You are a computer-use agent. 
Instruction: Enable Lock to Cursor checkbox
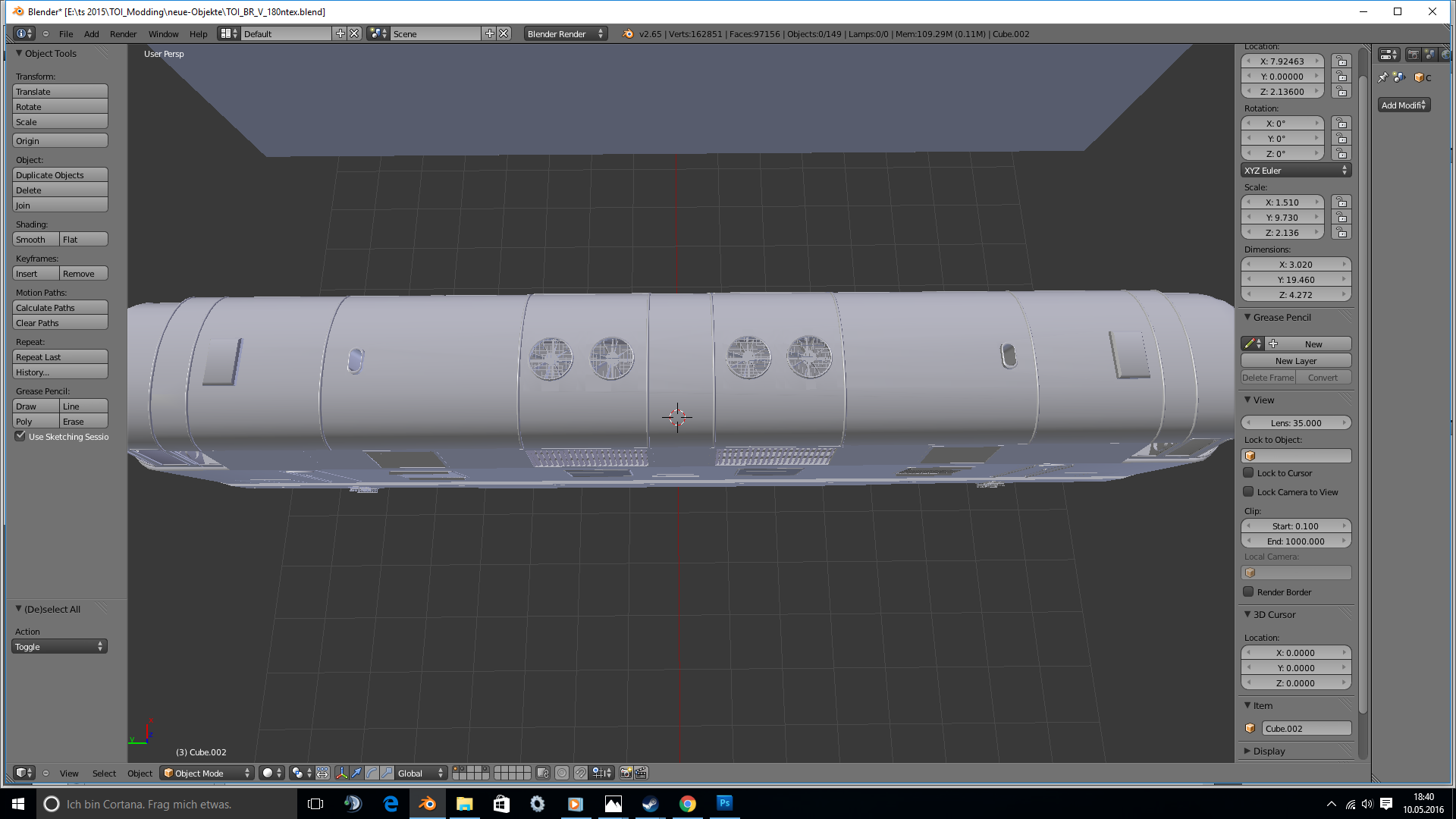tap(1248, 472)
